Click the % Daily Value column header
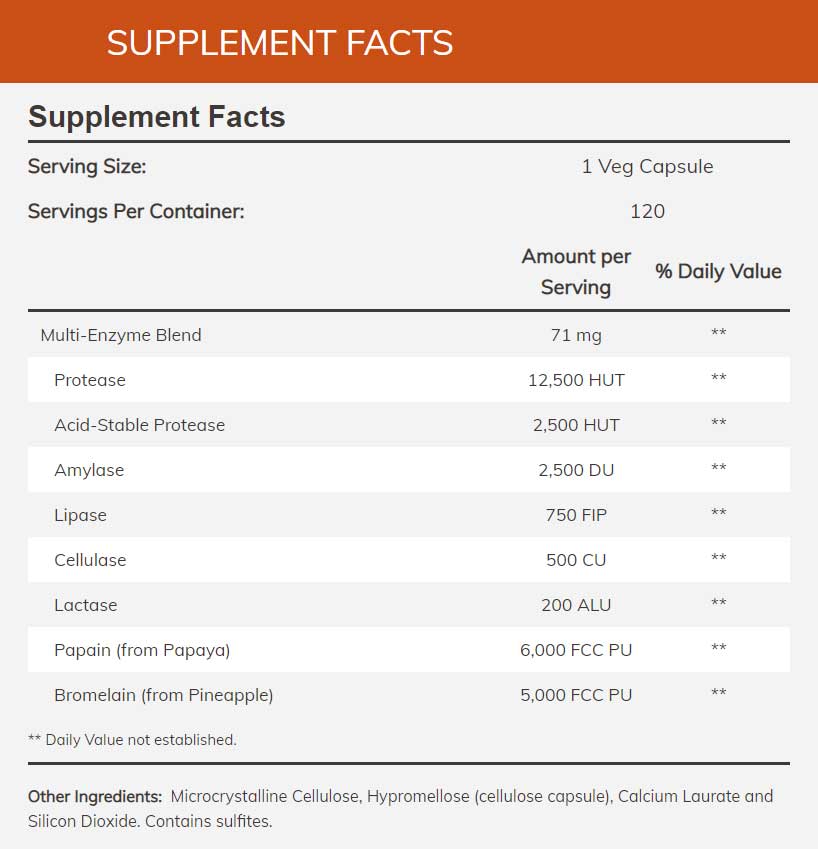 click(x=718, y=272)
